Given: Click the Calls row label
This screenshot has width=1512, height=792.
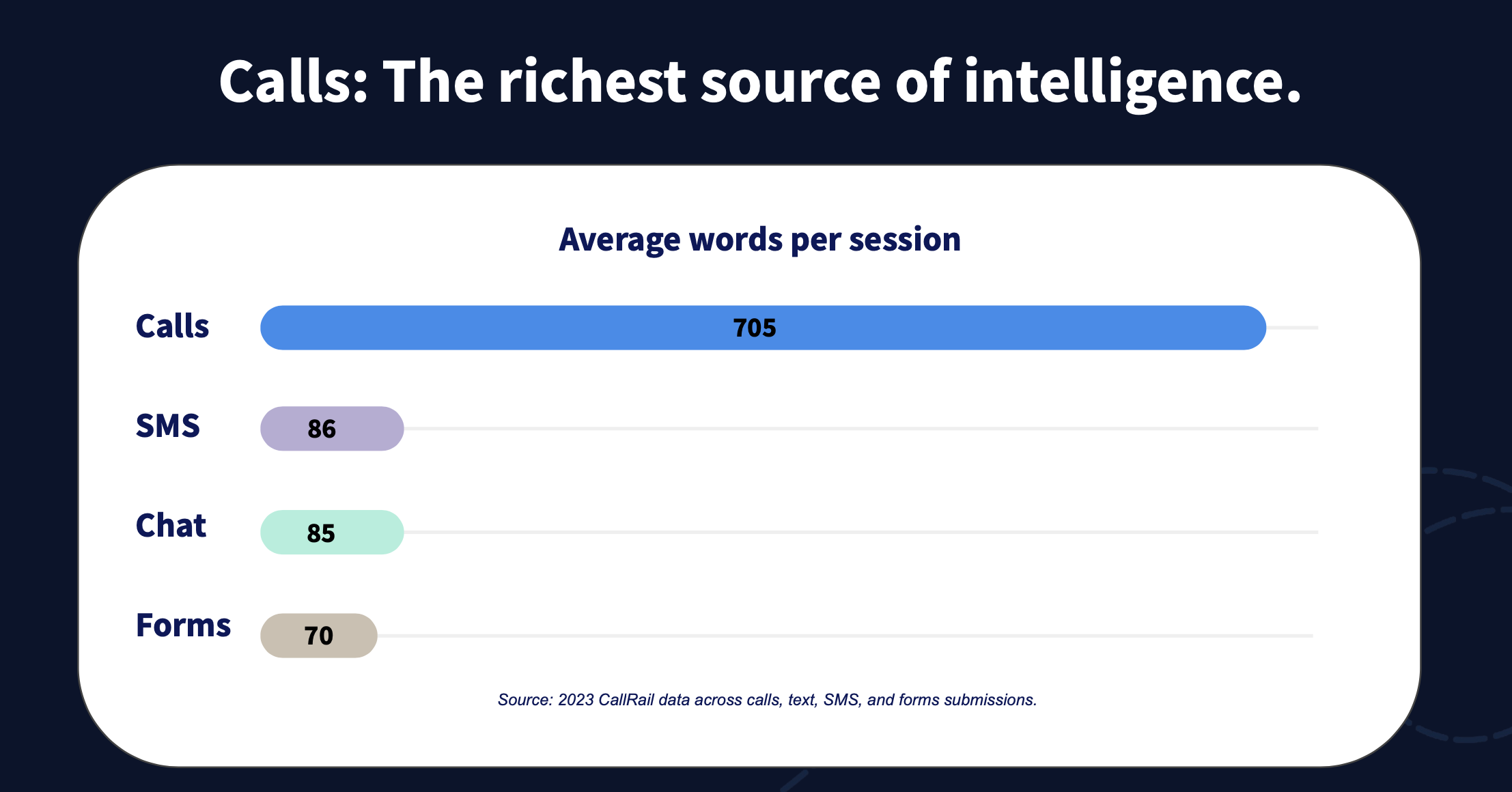Looking at the screenshot, I should (172, 326).
